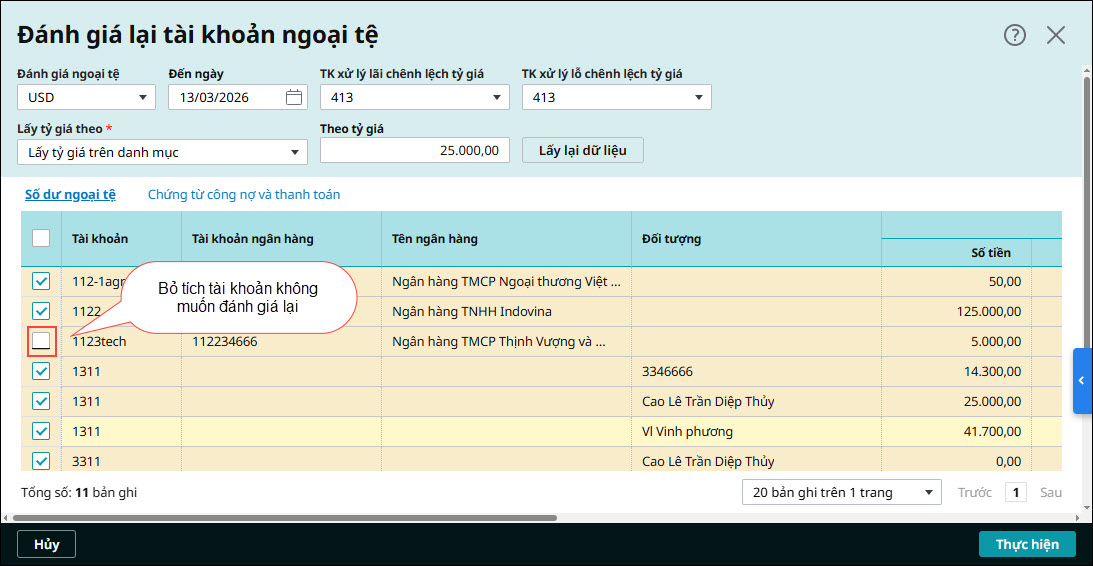
Task: Click the Lấy lại dữ liệu button
Action: point(582,150)
